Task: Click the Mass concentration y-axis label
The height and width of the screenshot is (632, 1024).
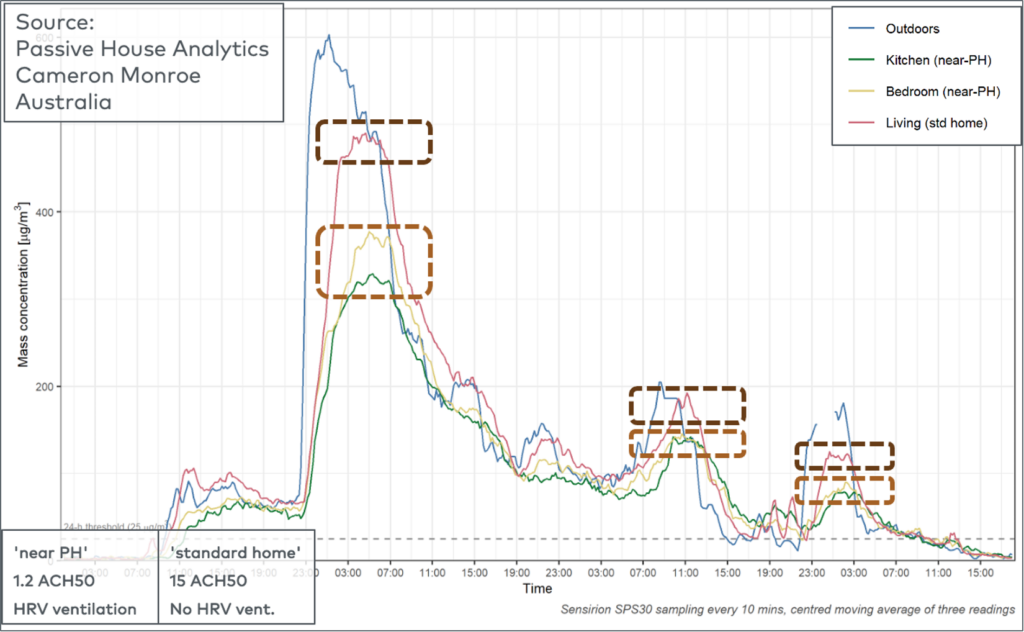Action: (x=22, y=285)
